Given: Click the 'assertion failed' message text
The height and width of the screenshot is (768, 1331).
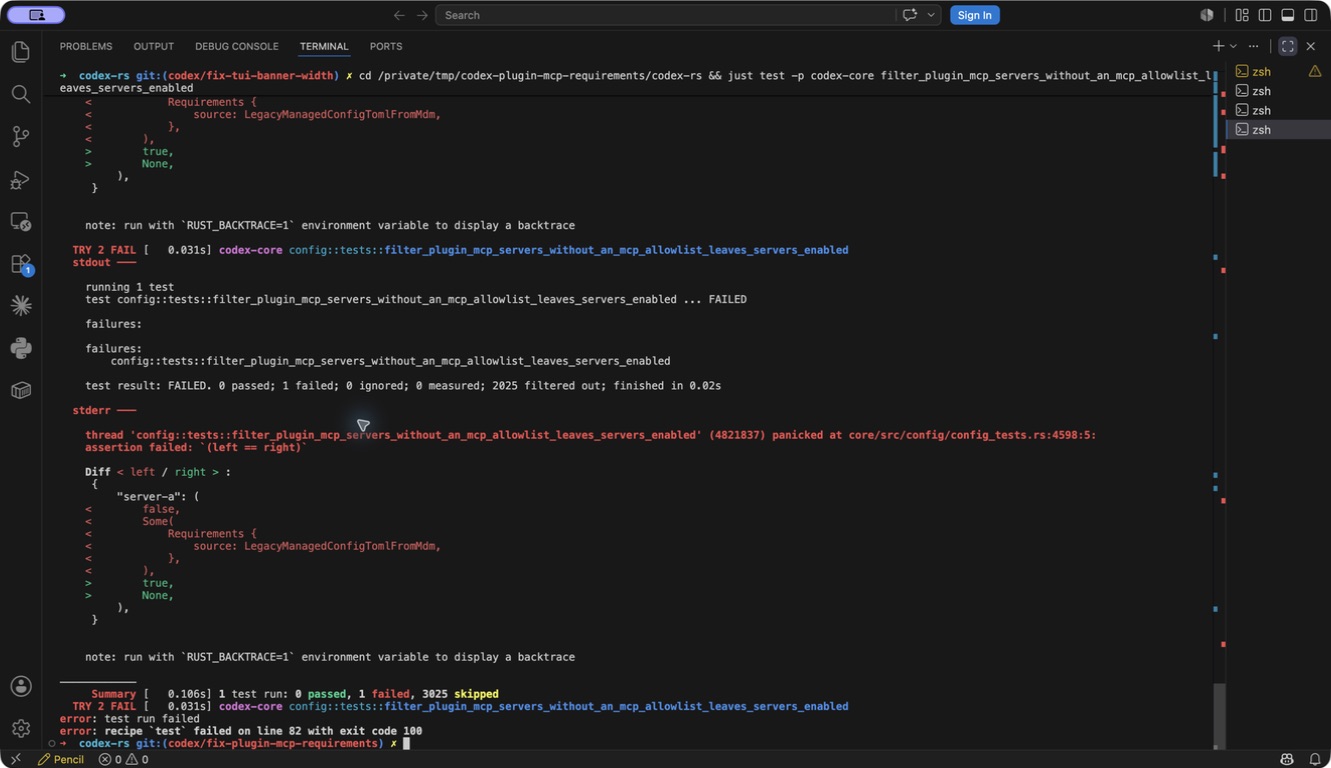Looking at the screenshot, I should pos(195,447).
